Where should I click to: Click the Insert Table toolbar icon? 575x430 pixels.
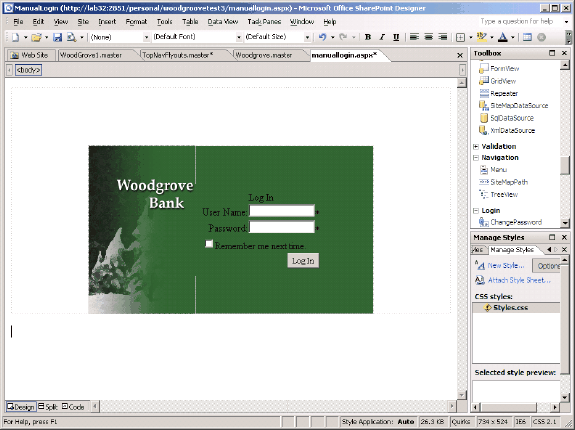[x=527, y=37]
